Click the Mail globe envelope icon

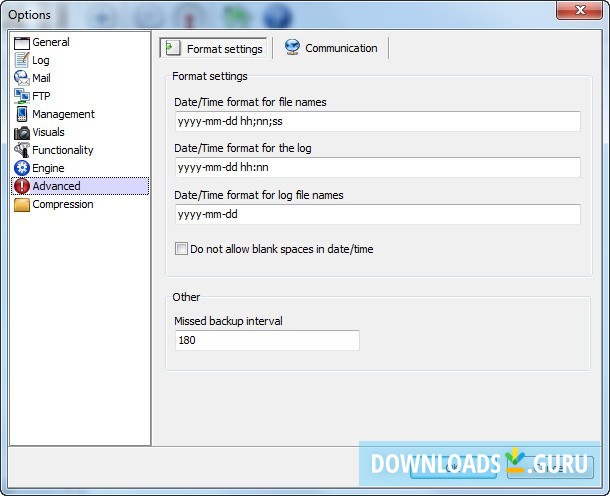(x=22, y=78)
